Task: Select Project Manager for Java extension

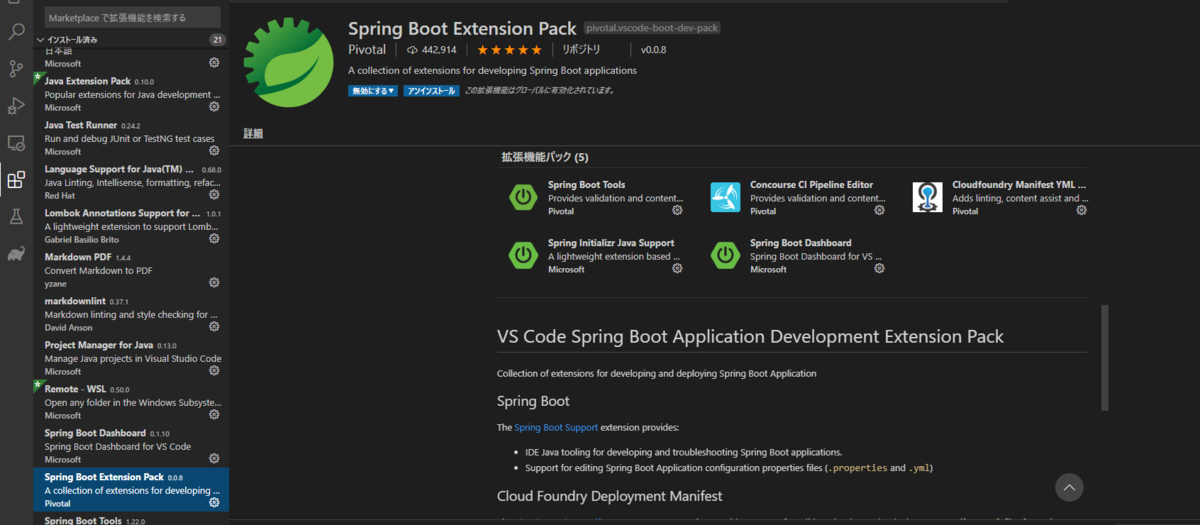Action: [x=131, y=357]
